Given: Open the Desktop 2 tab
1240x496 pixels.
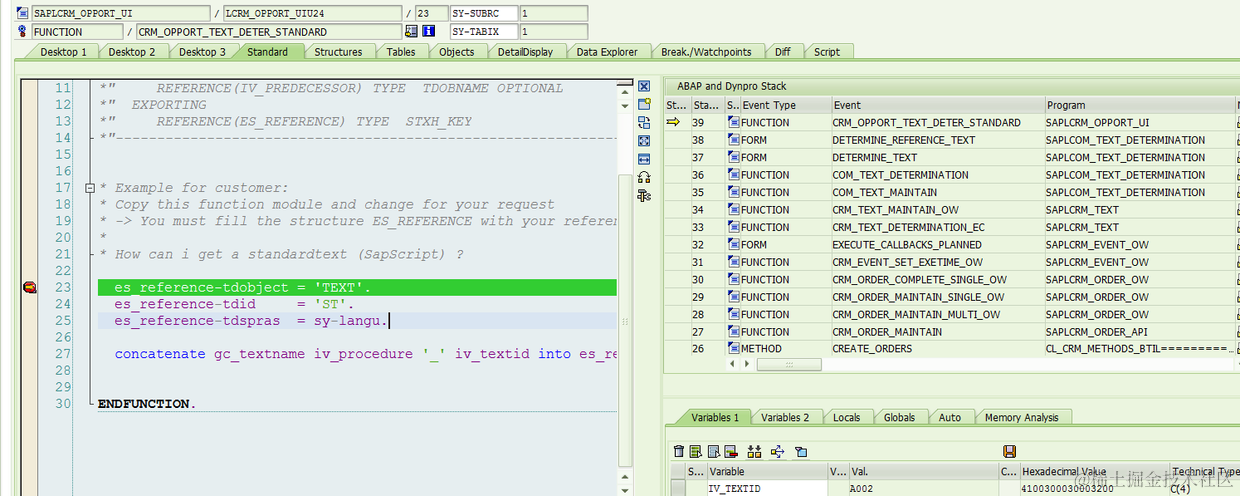Looking at the screenshot, I should coord(131,52).
